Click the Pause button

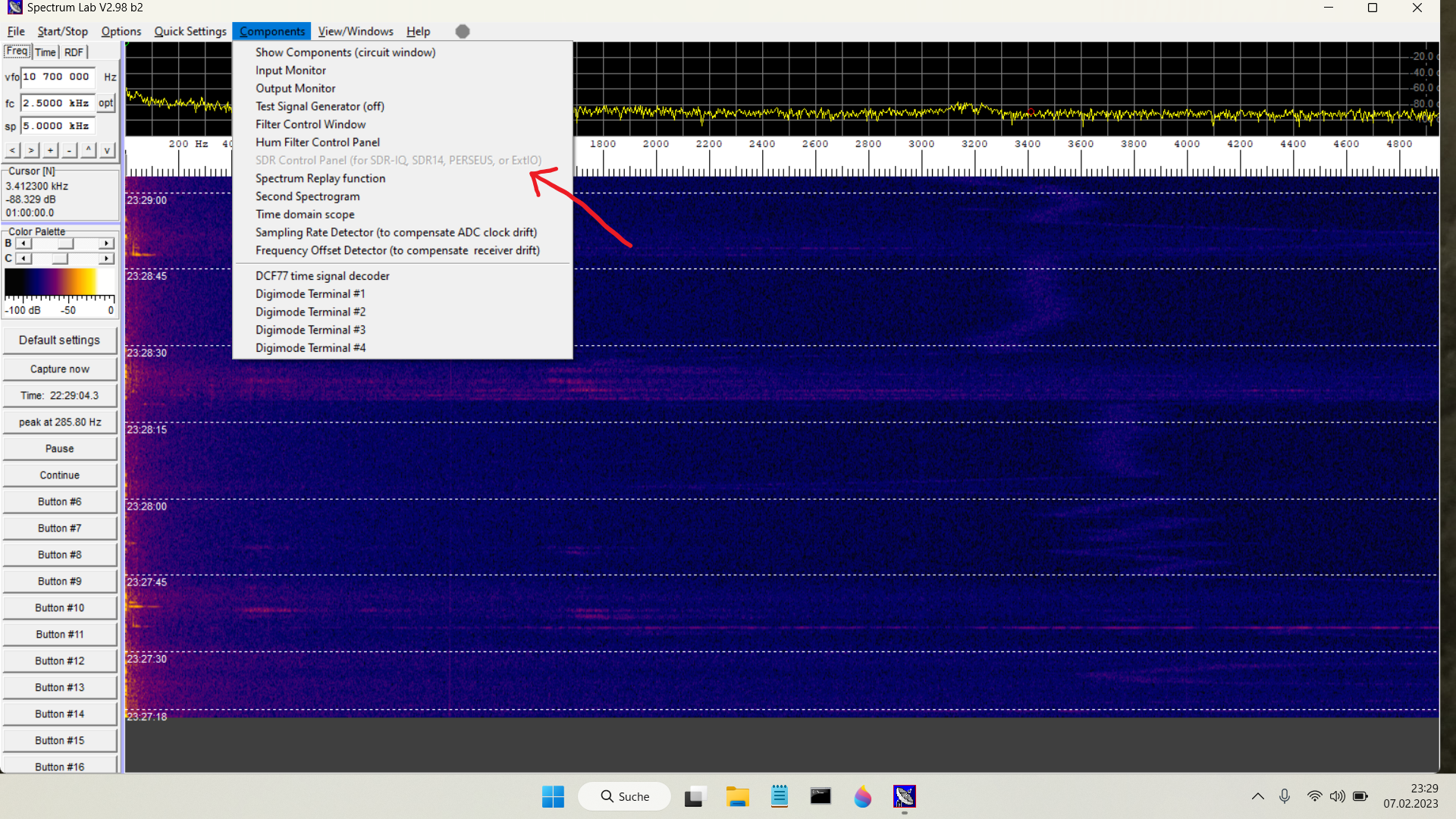[60, 449]
